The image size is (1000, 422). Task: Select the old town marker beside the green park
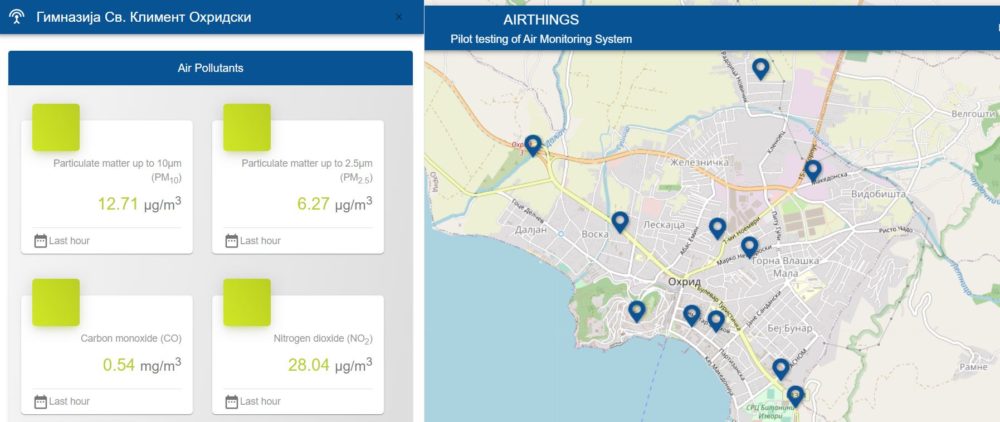[636, 311]
